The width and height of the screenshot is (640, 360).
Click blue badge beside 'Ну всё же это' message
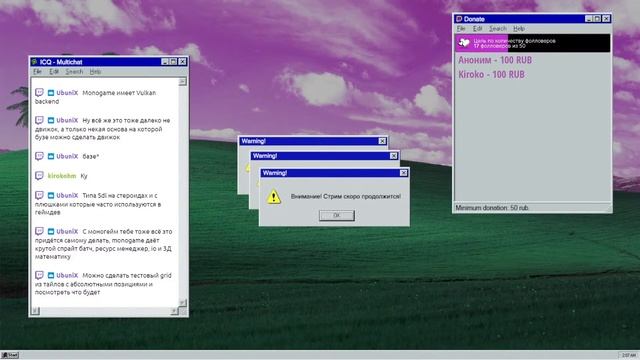click(51, 120)
